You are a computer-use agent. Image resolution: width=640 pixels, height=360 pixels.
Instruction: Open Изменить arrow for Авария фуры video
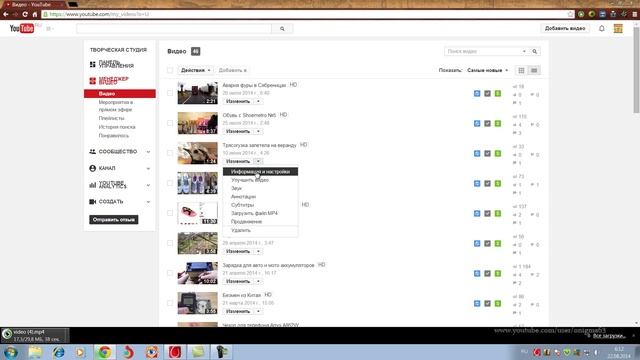[258, 101]
